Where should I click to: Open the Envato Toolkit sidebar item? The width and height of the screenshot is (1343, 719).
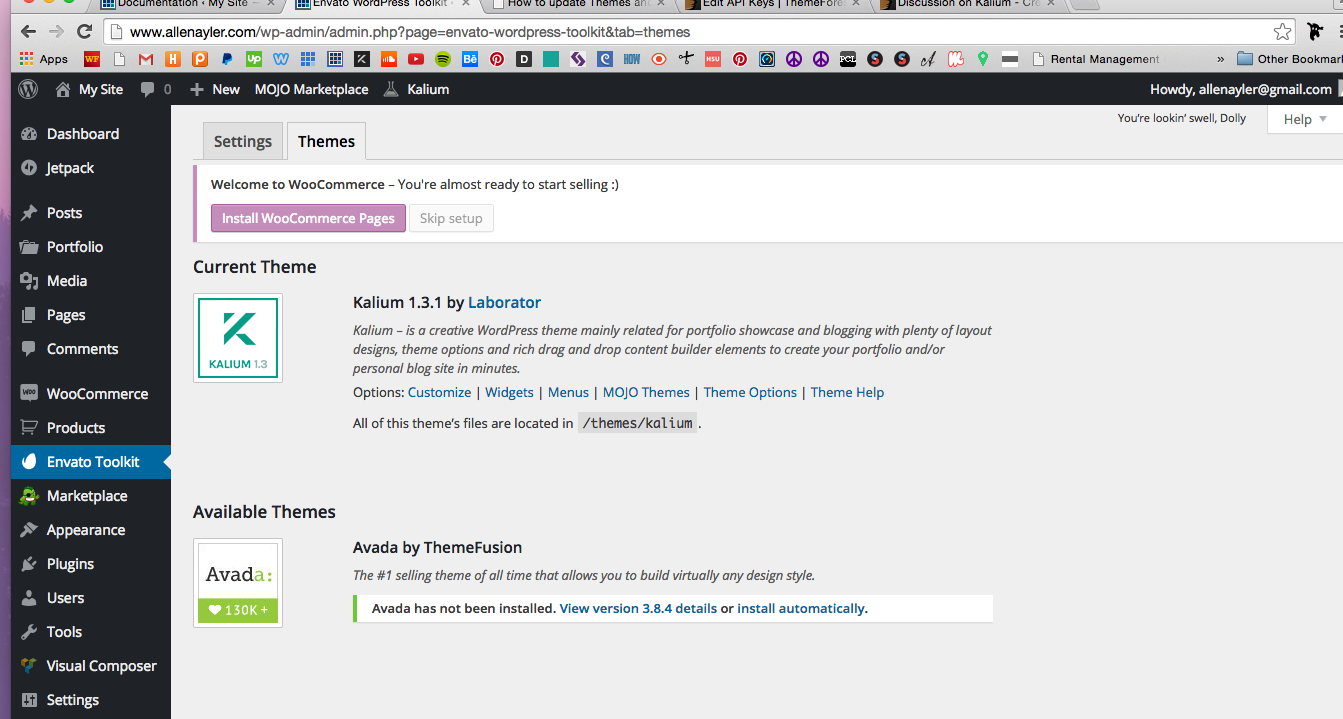[93, 462]
